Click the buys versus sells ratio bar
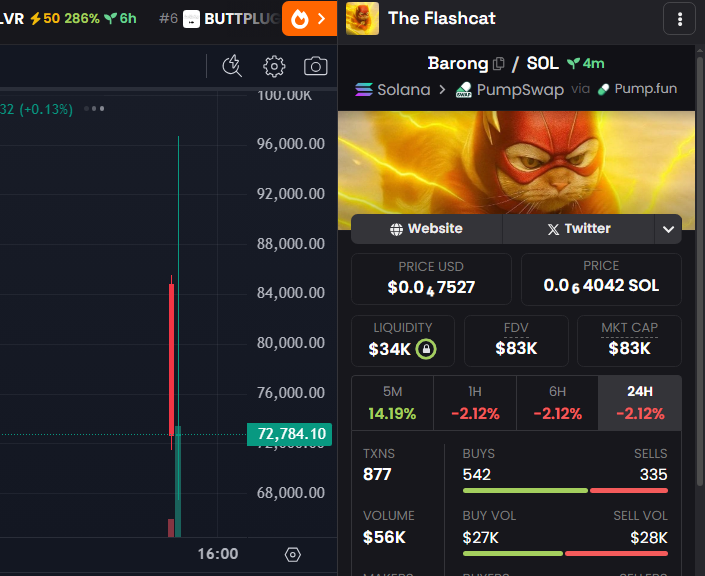The height and width of the screenshot is (576, 705). coord(565,491)
